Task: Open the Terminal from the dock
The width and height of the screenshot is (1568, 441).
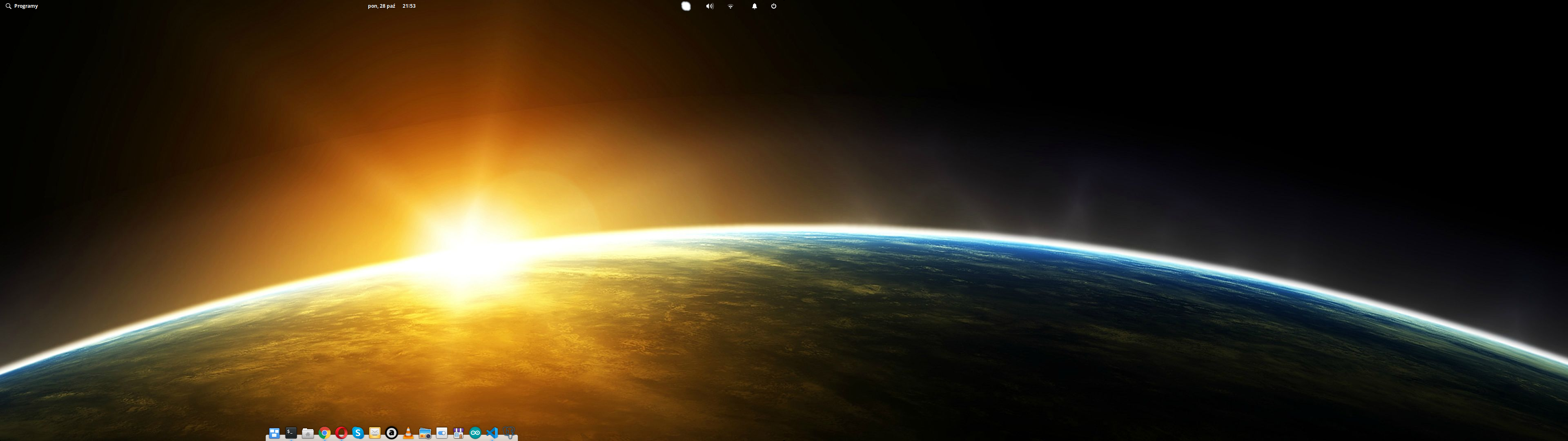Action: [x=291, y=432]
